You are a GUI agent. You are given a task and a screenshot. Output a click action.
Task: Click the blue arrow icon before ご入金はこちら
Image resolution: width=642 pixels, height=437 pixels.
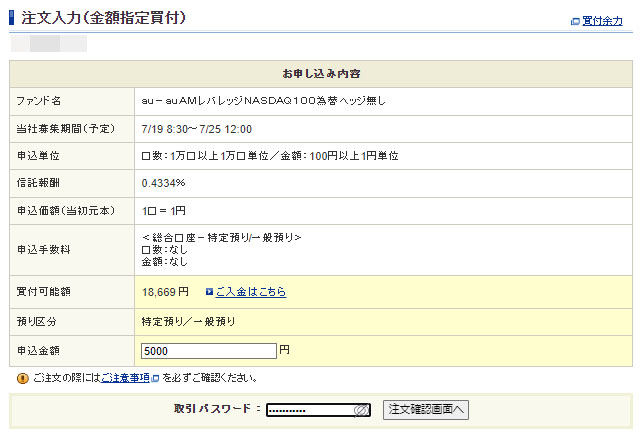(209, 292)
